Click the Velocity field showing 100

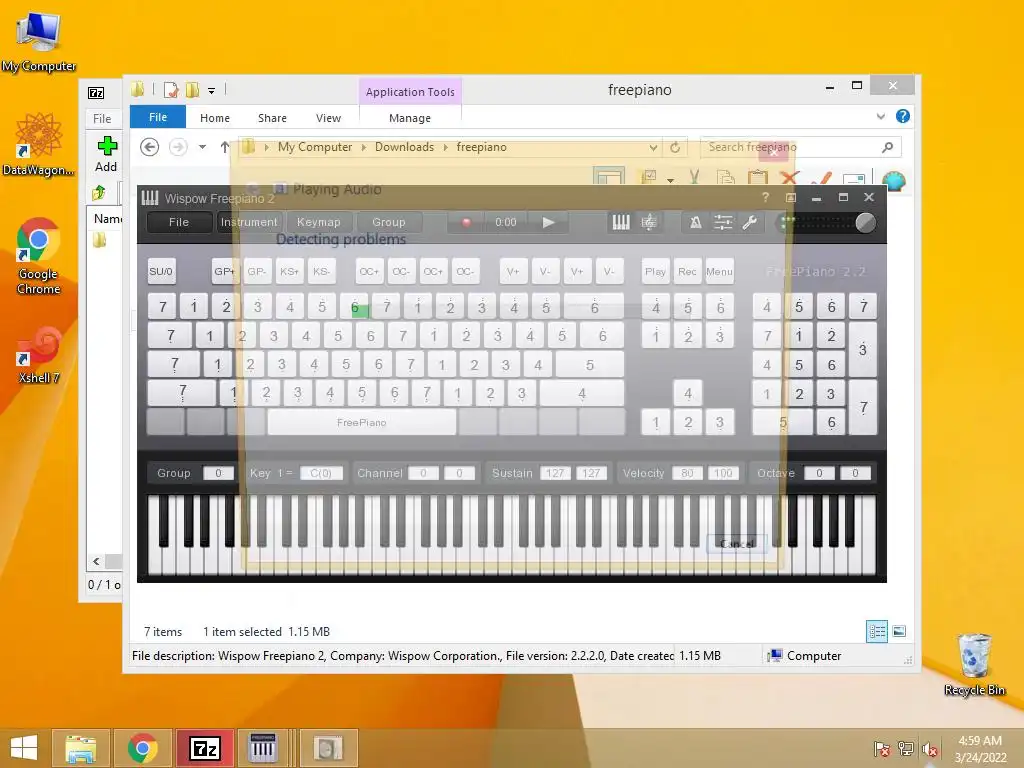tap(723, 473)
